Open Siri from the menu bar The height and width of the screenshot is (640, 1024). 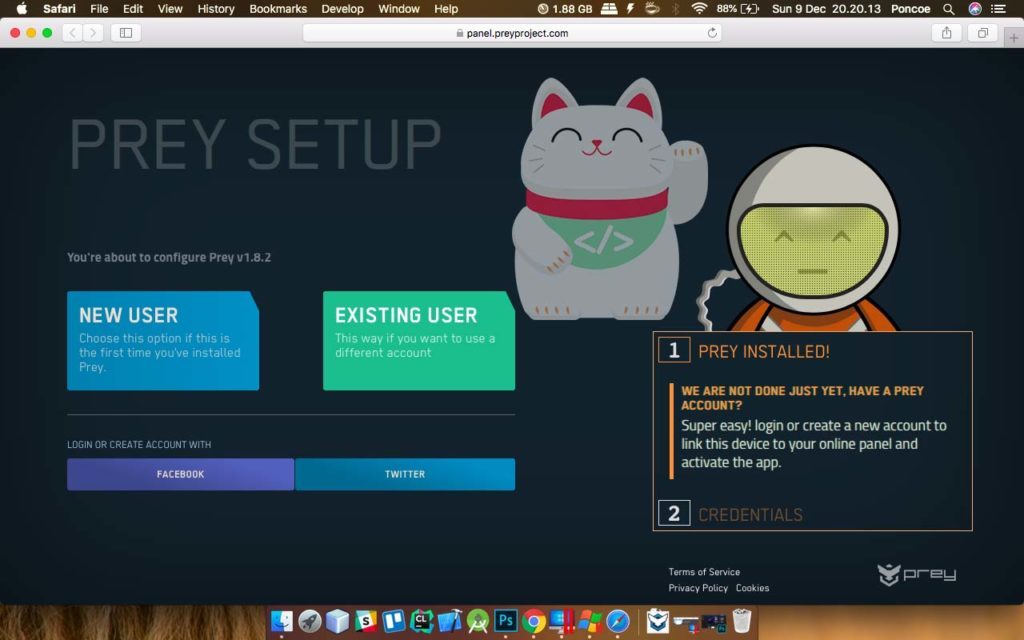975,8
